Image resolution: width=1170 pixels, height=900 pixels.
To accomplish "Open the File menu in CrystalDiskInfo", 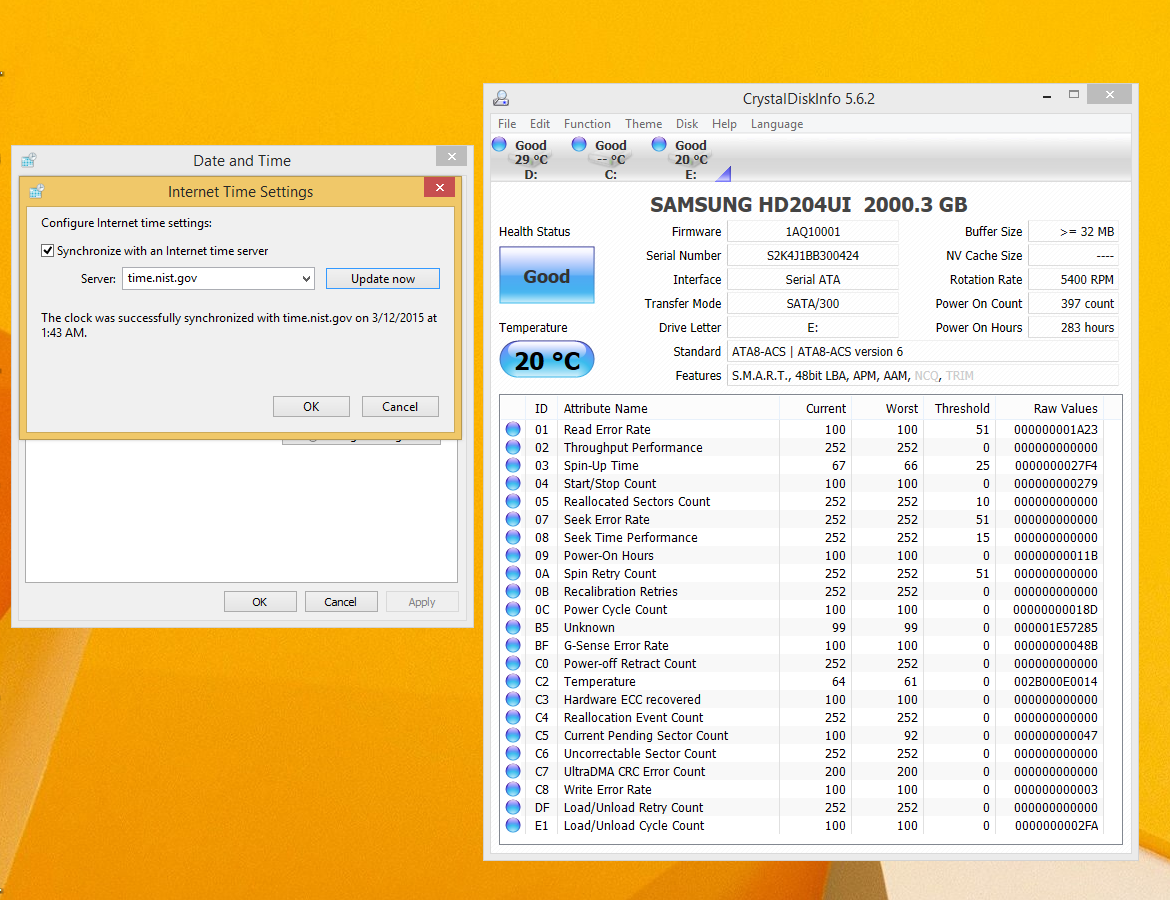I will (x=507, y=124).
